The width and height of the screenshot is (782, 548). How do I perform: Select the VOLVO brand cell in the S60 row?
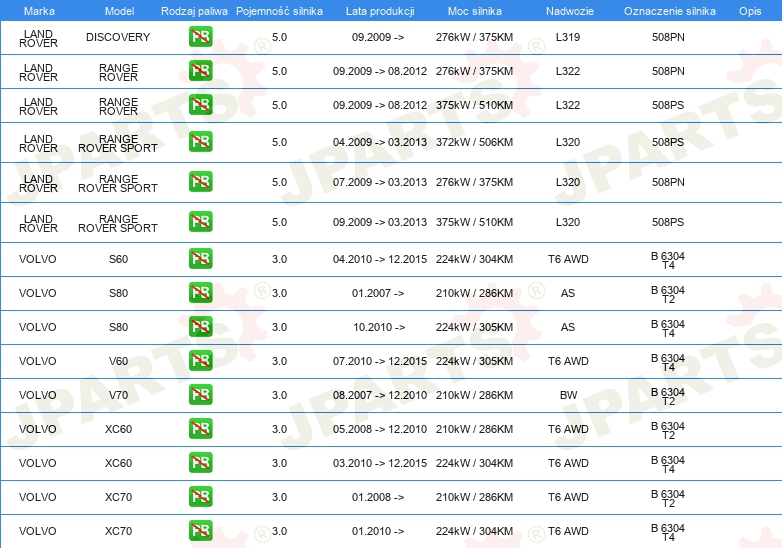point(38,259)
